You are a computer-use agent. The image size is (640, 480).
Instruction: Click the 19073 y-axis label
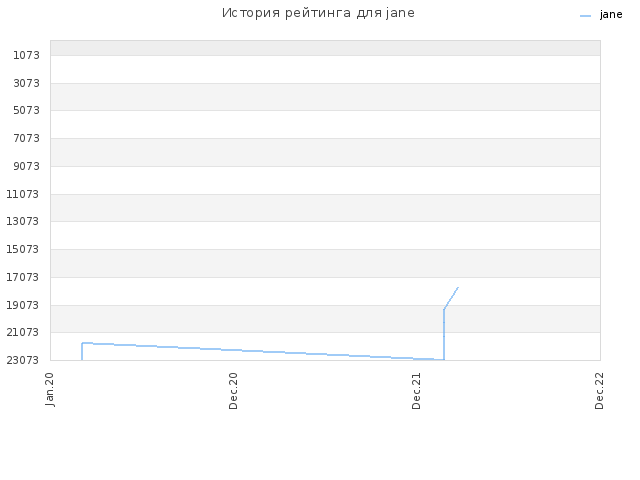click(23, 305)
